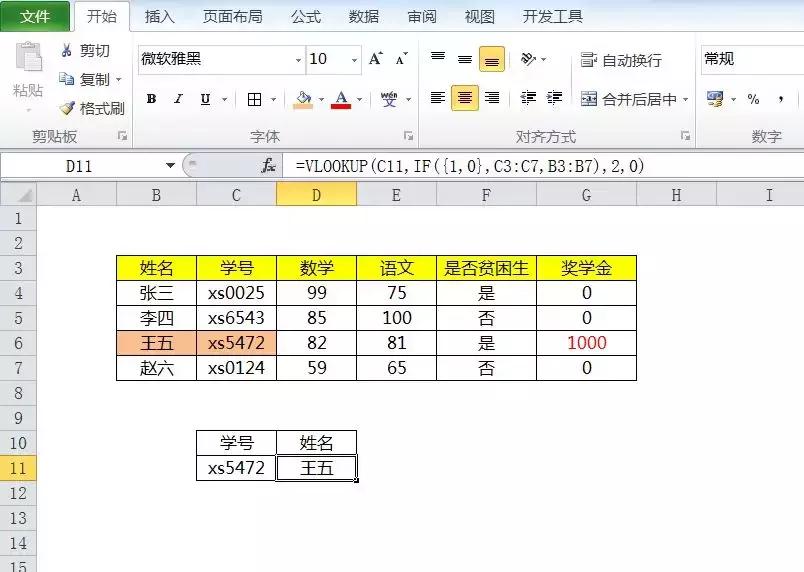Expand fill color dropdown arrow

(x=321, y=99)
